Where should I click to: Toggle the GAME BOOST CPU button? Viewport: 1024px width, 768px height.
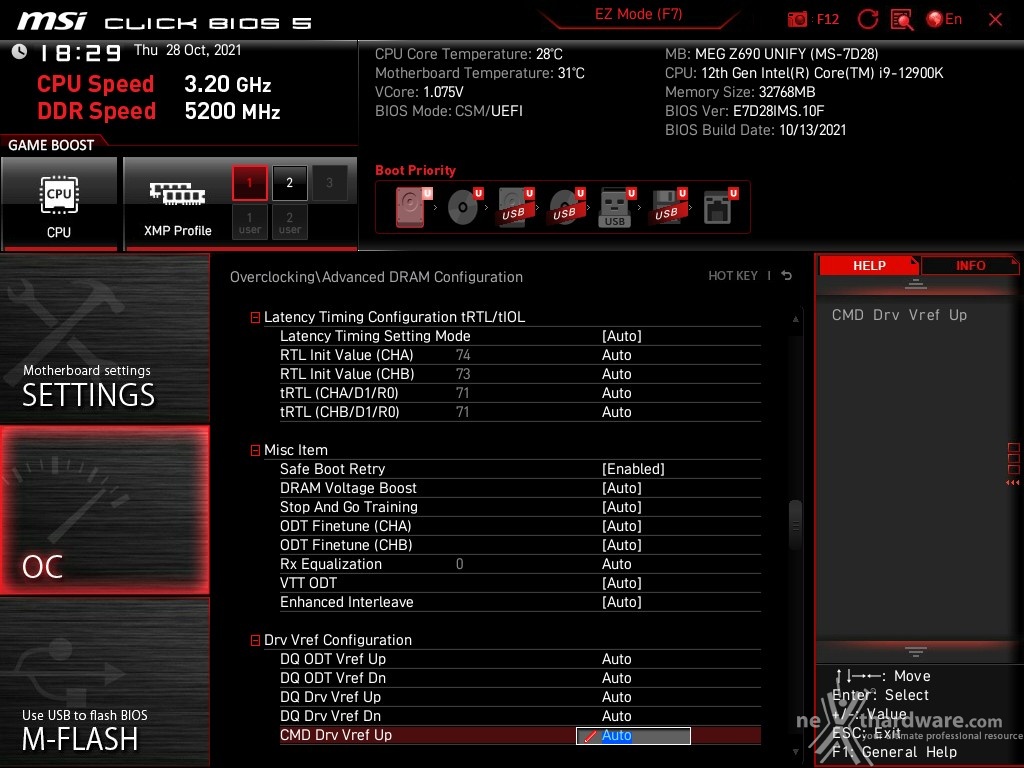pyautogui.click(x=59, y=204)
